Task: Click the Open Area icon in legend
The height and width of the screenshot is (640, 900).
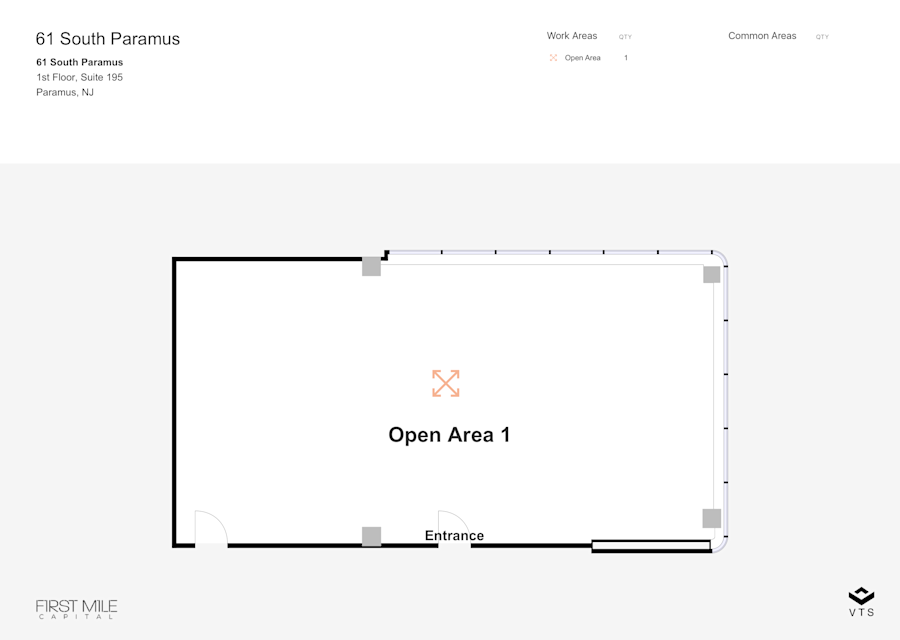Action: point(553,58)
